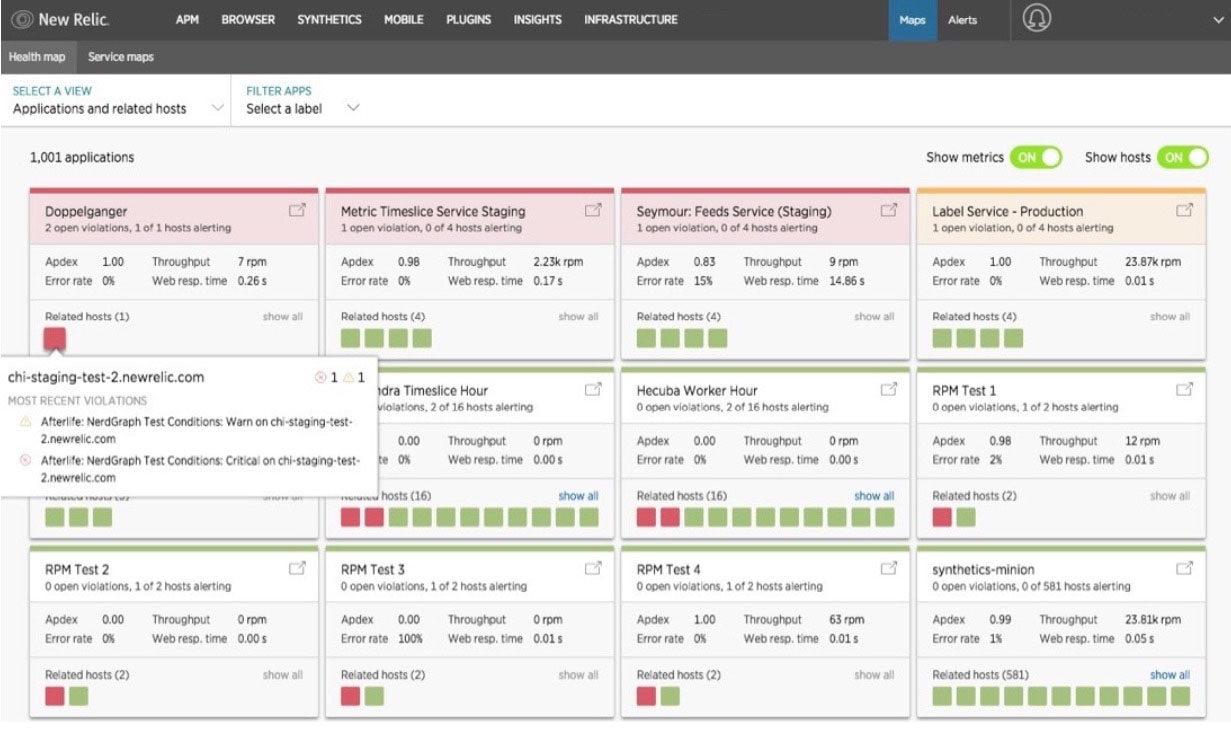Click first green host in synthetics-minion card
Viewport: 1231px width, 731px height.
943,696
